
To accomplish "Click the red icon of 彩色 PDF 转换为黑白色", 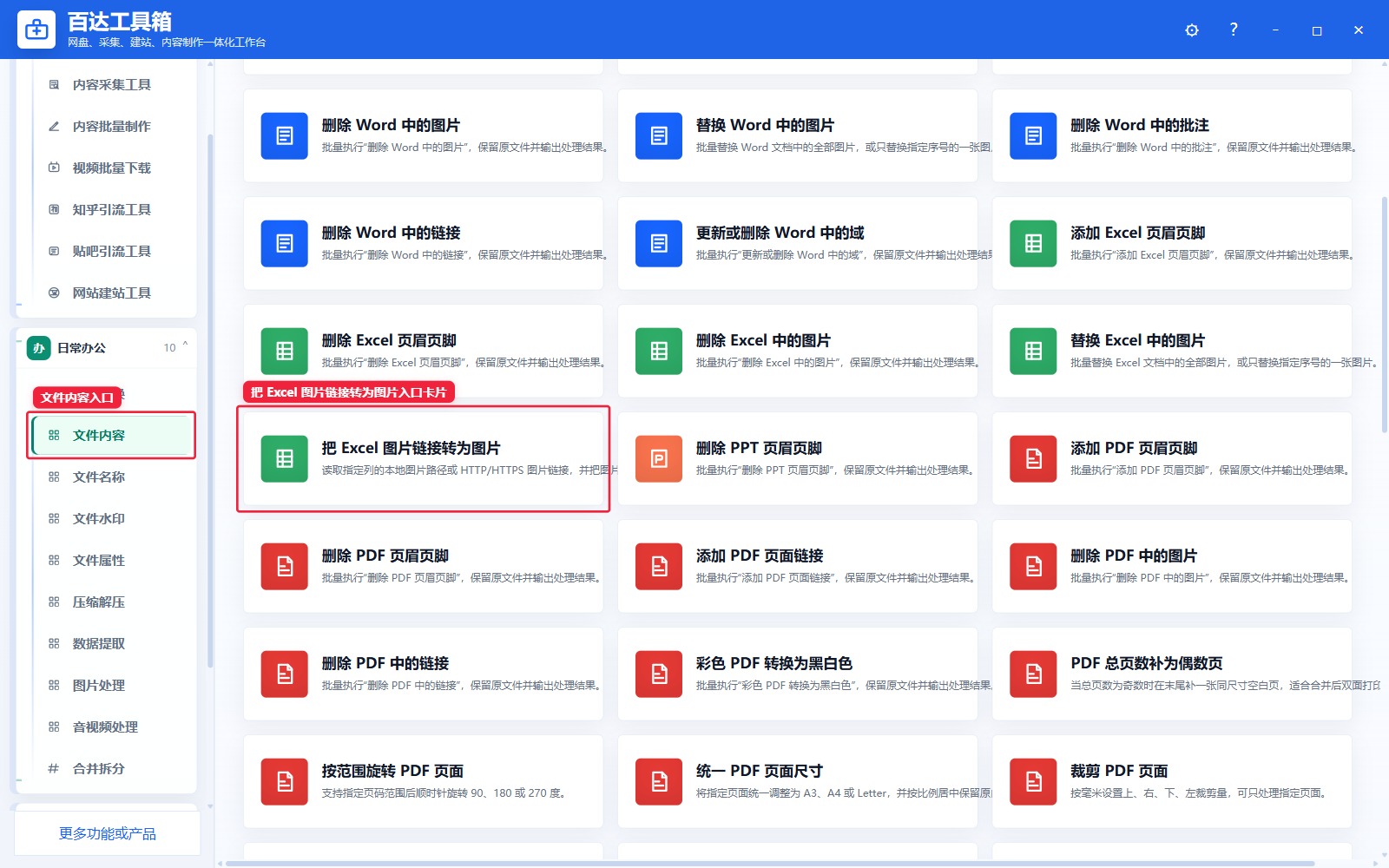I will [659, 674].
